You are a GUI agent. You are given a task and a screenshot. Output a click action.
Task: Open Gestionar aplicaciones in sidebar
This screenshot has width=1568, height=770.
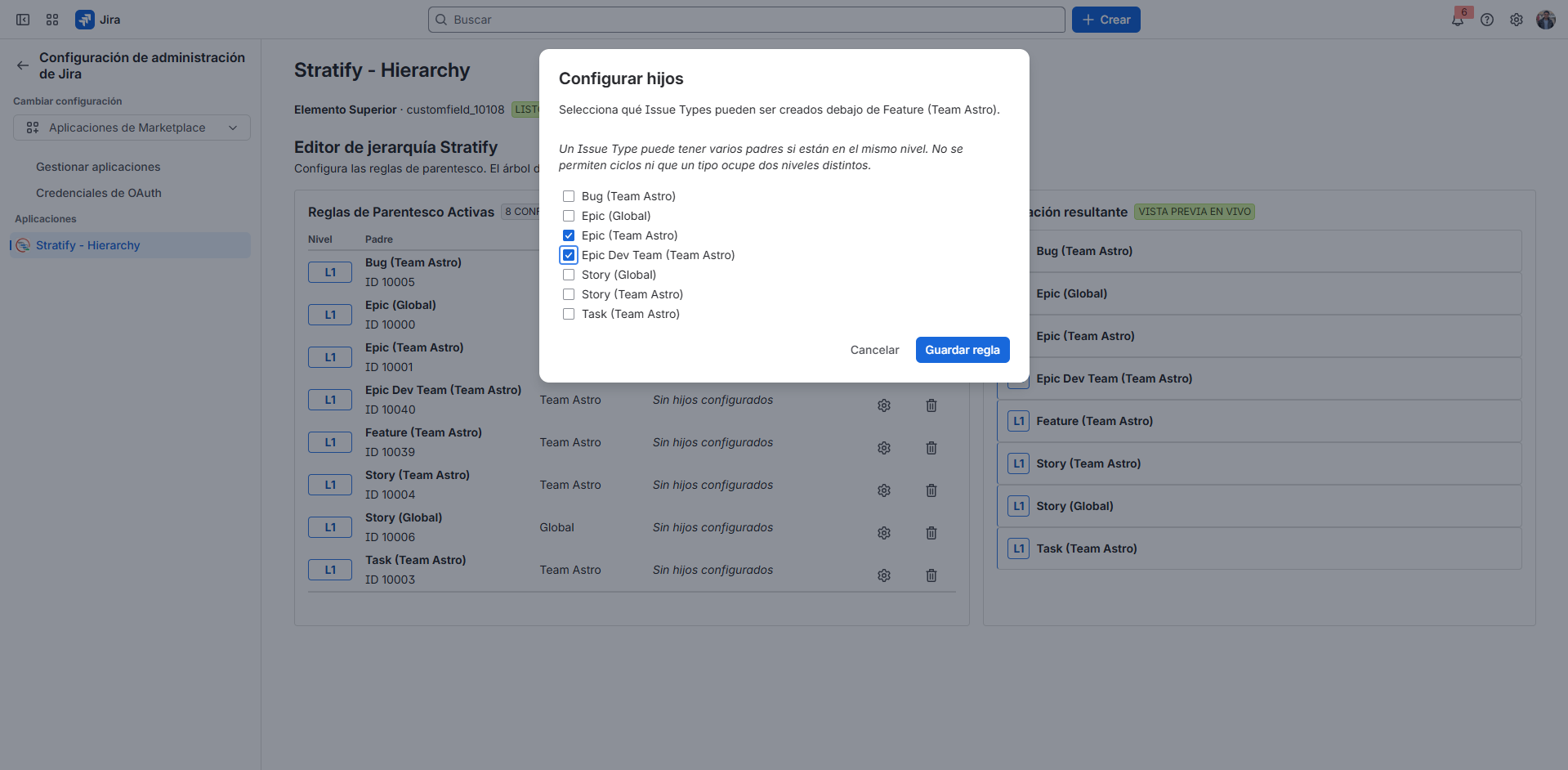tap(98, 167)
